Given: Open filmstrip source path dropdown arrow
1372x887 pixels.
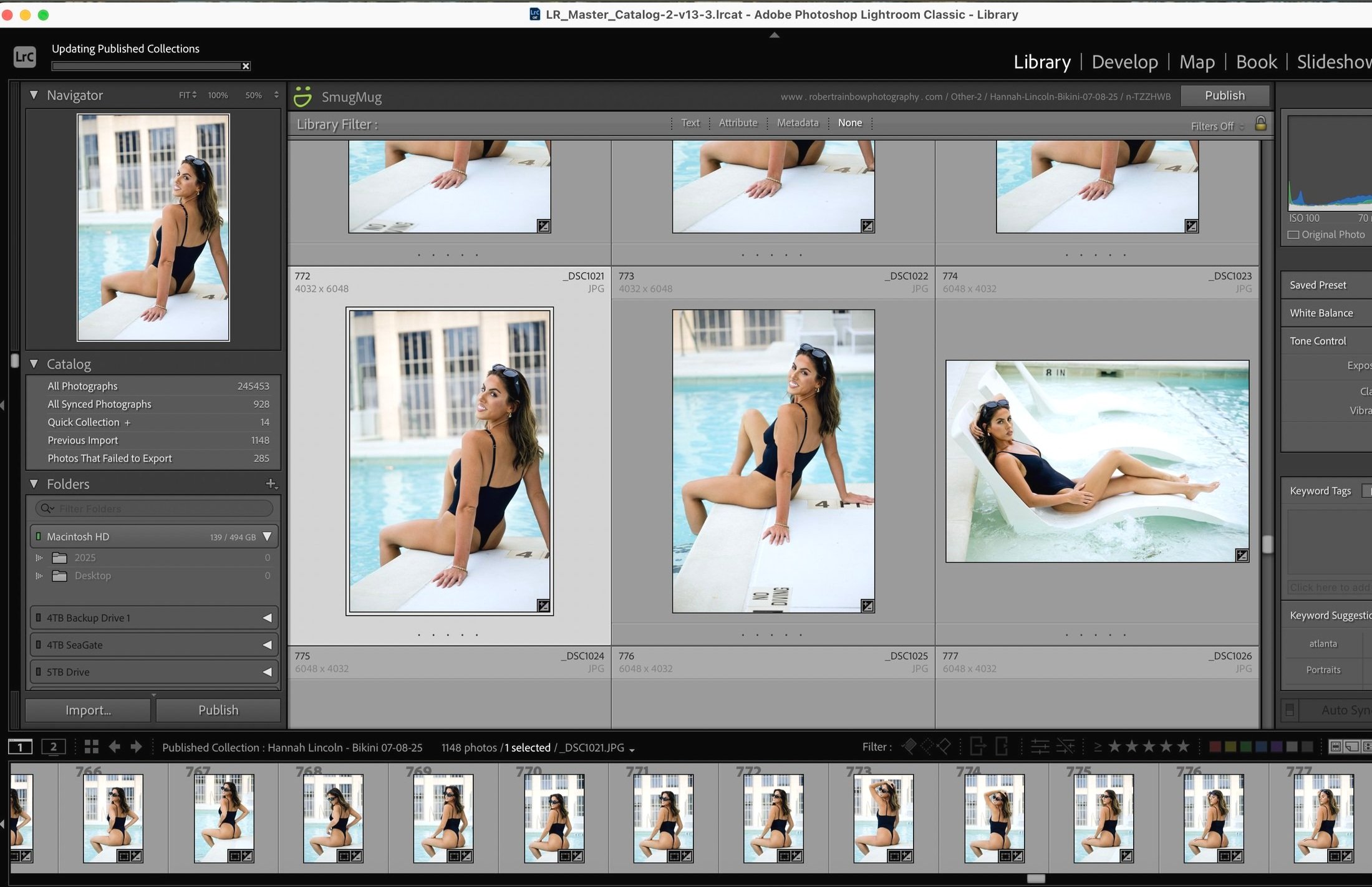Looking at the screenshot, I should pyautogui.click(x=632, y=749).
